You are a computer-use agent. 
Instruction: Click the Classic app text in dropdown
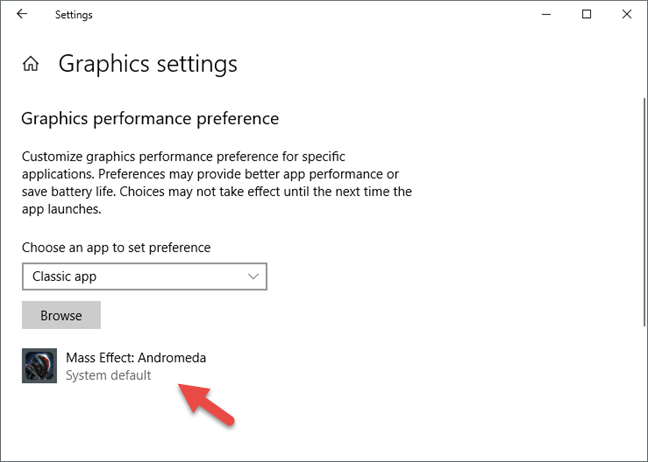click(x=64, y=276)
